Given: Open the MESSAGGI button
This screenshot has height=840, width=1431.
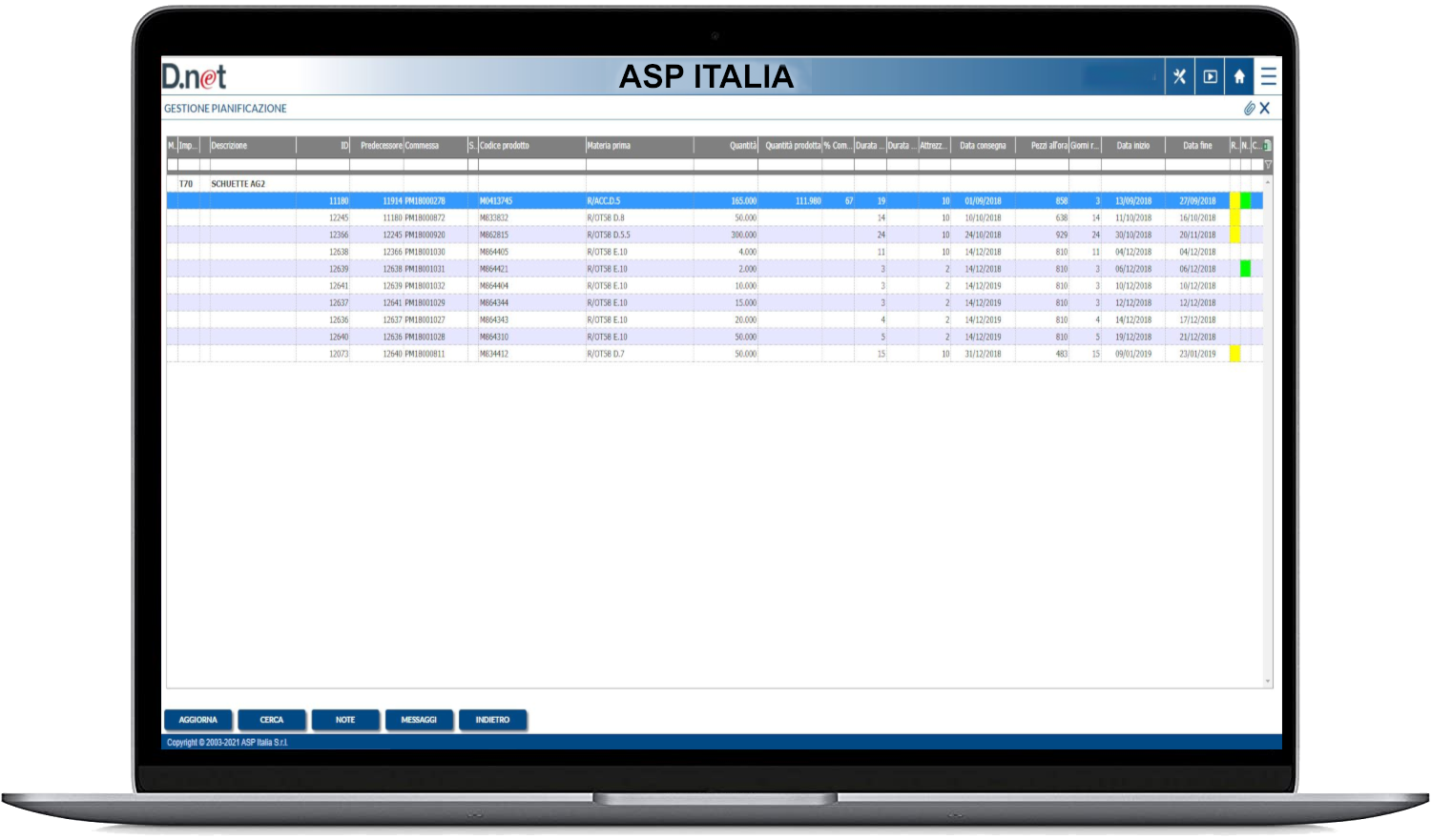Looking at the screenshot, I should point(419,720).
